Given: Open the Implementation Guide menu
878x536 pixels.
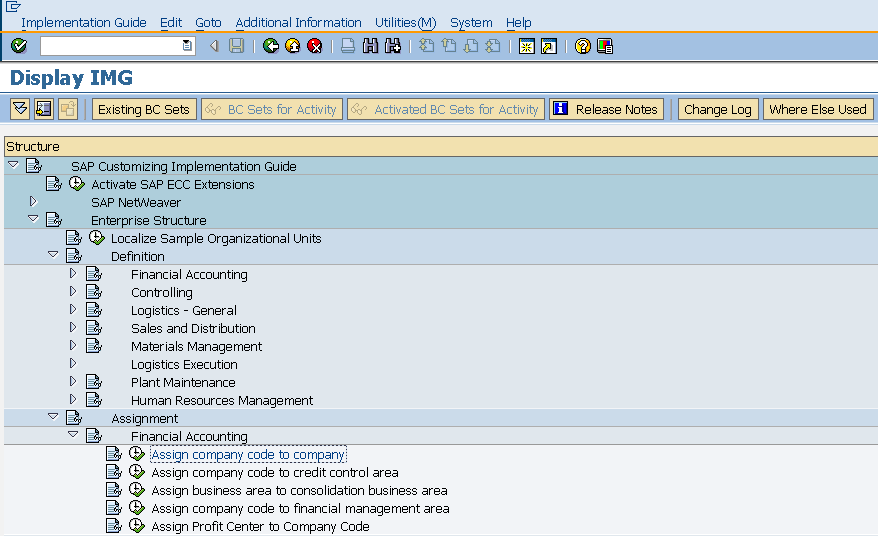Looking at the screenshot, I should point(84,22).
